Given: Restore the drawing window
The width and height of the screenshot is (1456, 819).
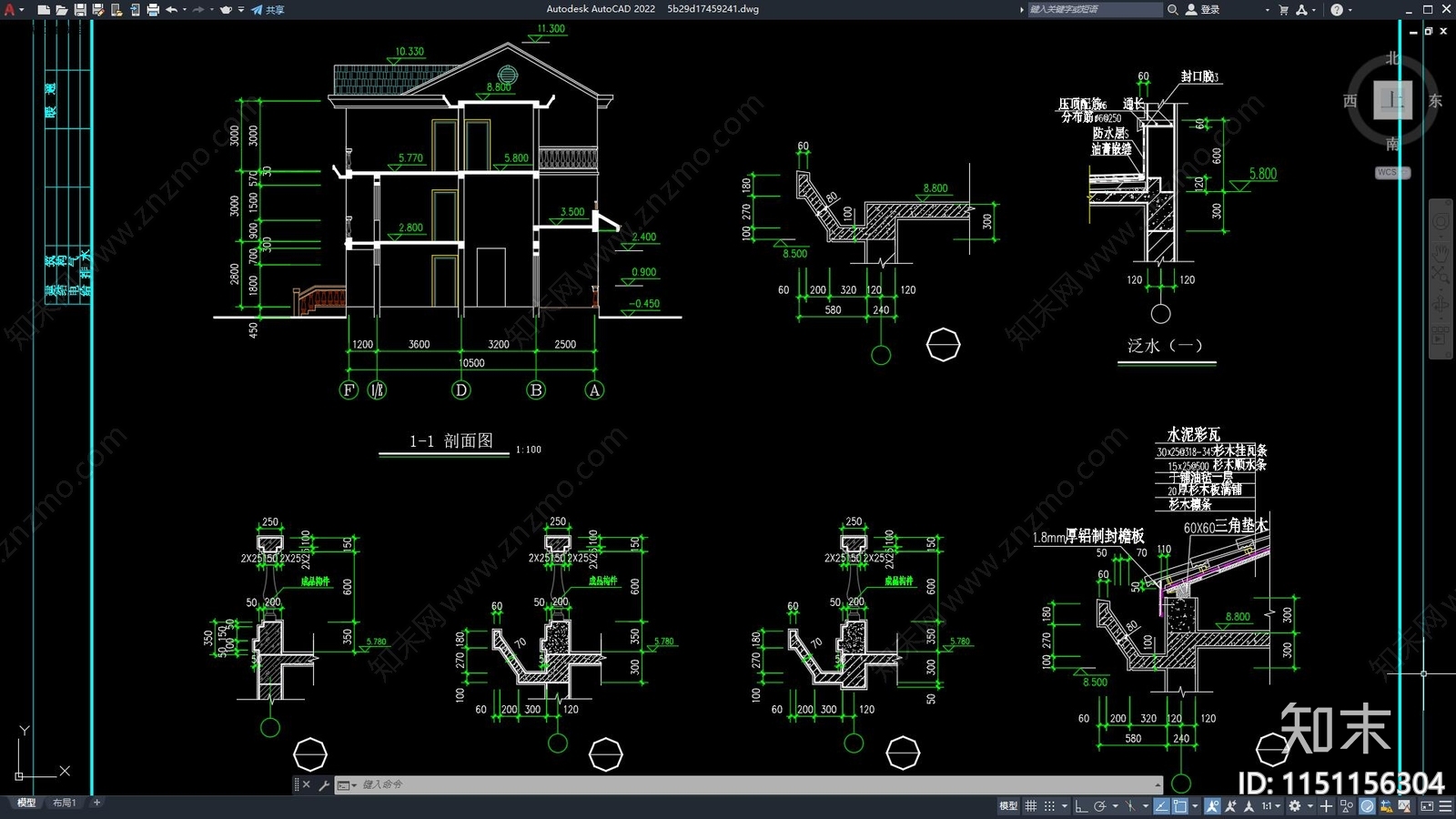Looking at the screenshot, I should 1429,31.
